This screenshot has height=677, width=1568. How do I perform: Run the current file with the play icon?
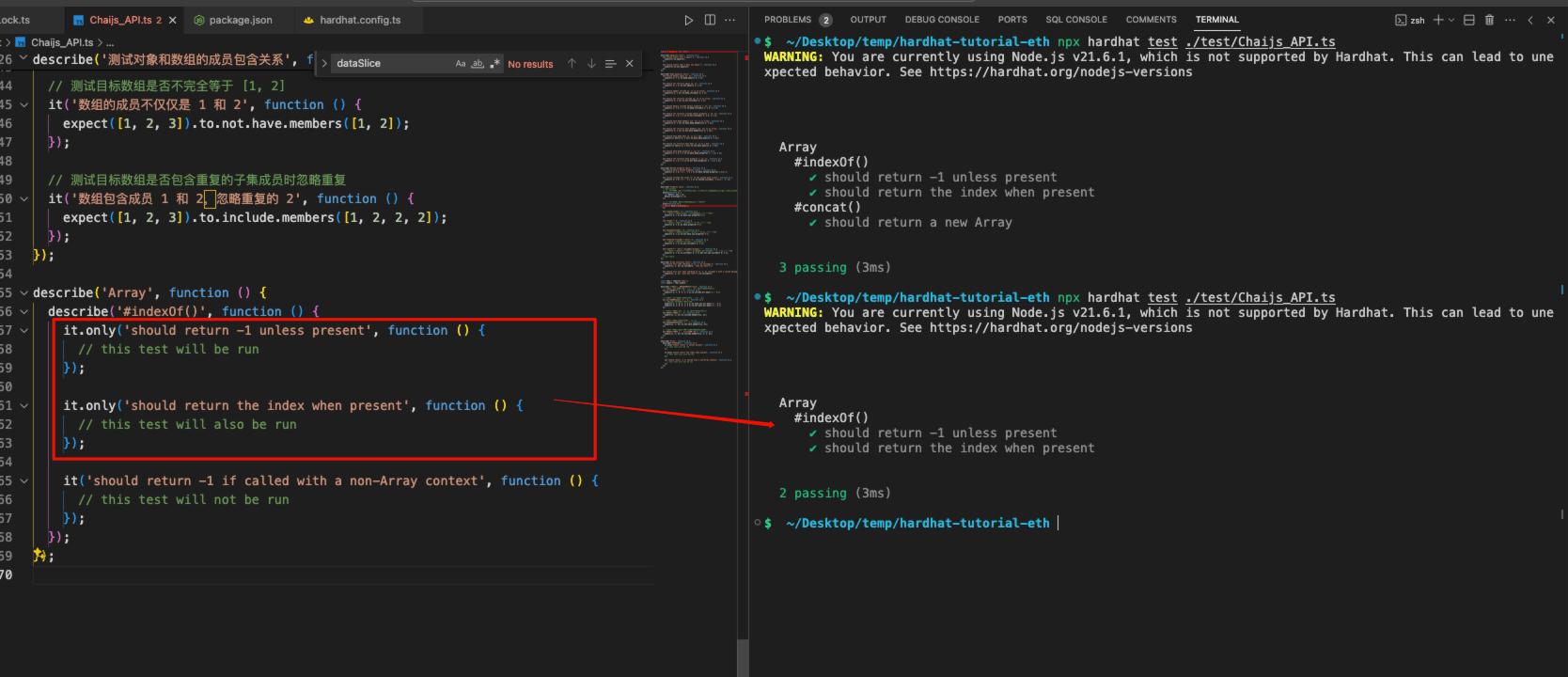pos(689,20)
